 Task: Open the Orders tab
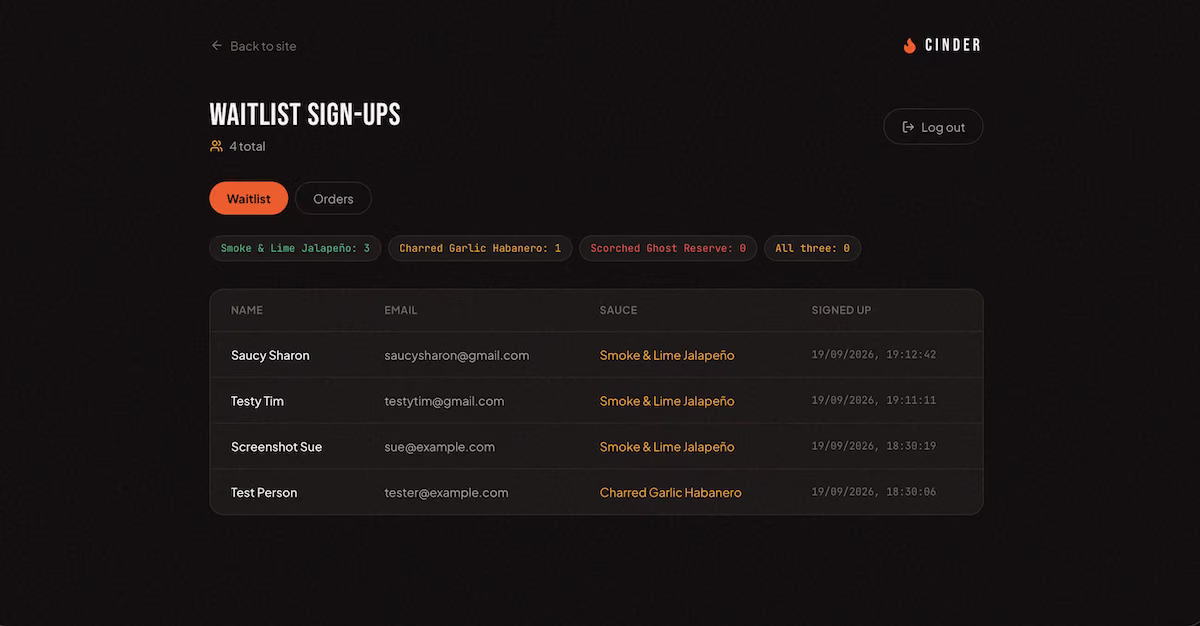coord(333,198)
